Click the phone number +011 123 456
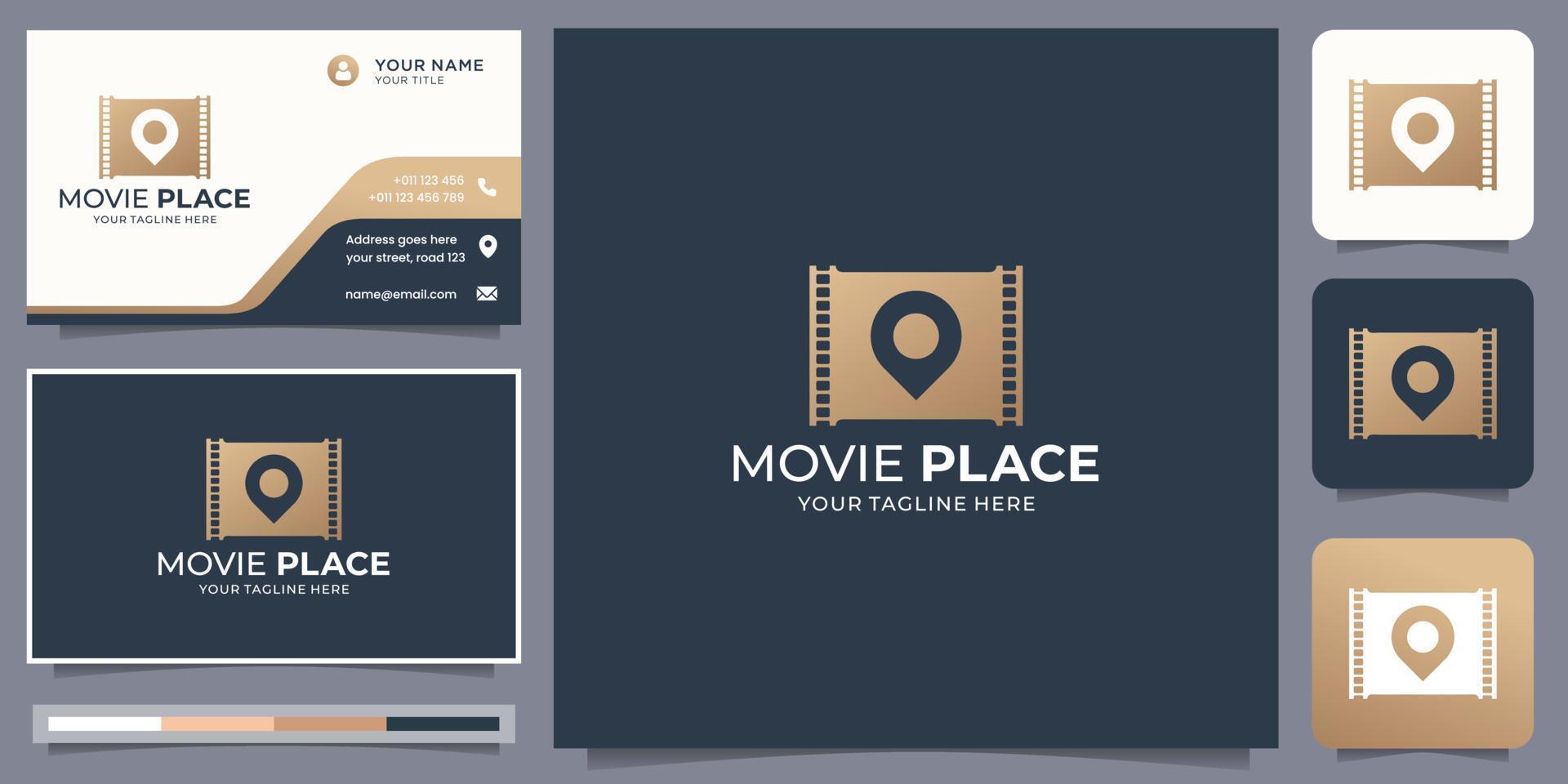Screen dimensions: 1568x784 click(x=428, y=180)
